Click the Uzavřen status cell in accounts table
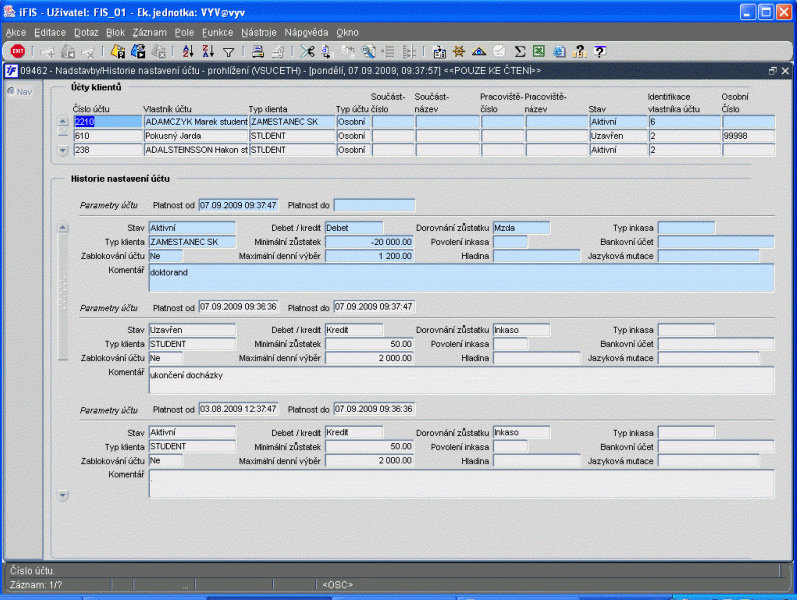Image resolution: width=797 pixels, height=600 pixels. (618, 136)
